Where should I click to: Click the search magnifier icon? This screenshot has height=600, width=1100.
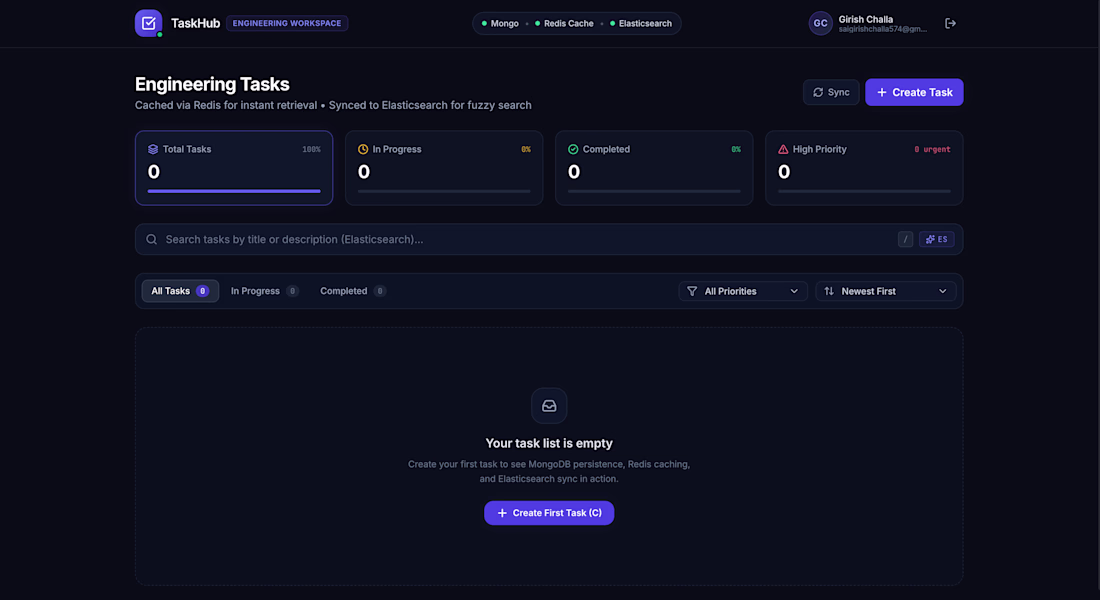[152, 239]
